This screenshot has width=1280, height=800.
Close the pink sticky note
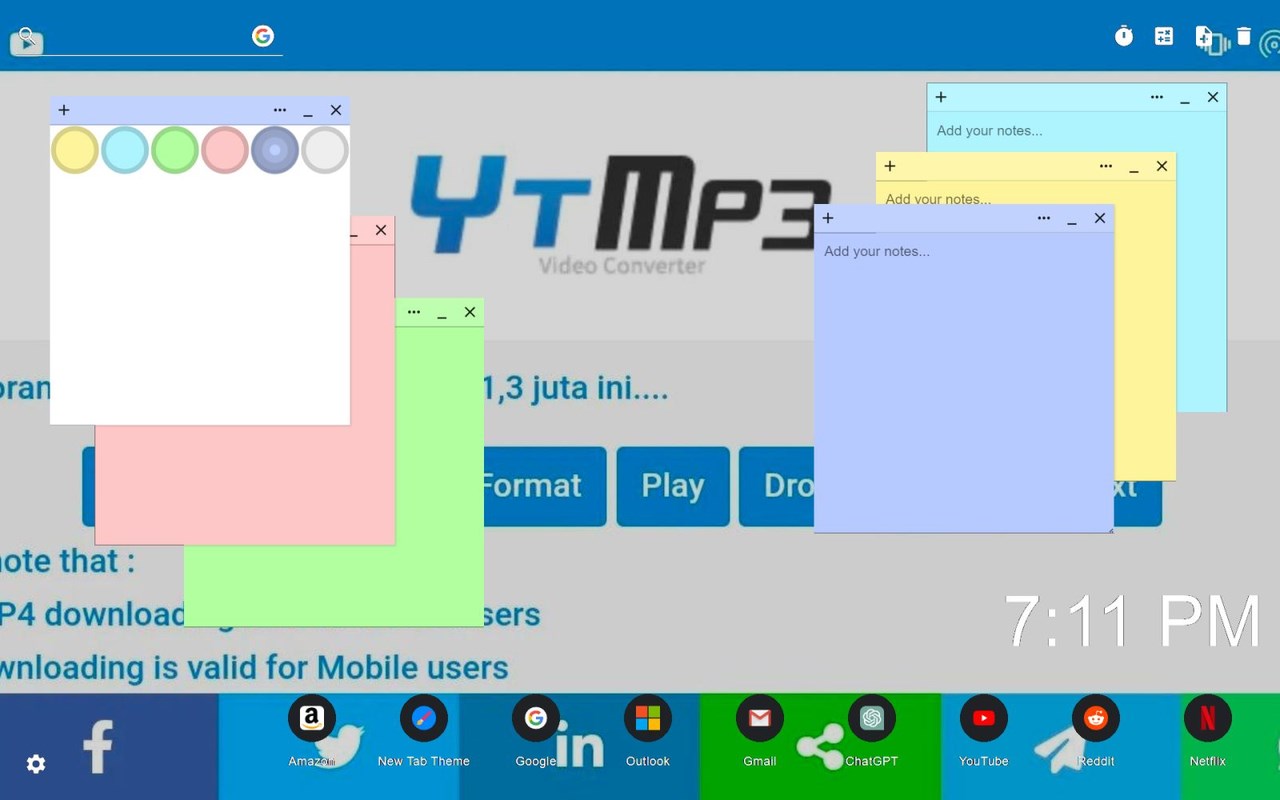(x=381, y=230)
